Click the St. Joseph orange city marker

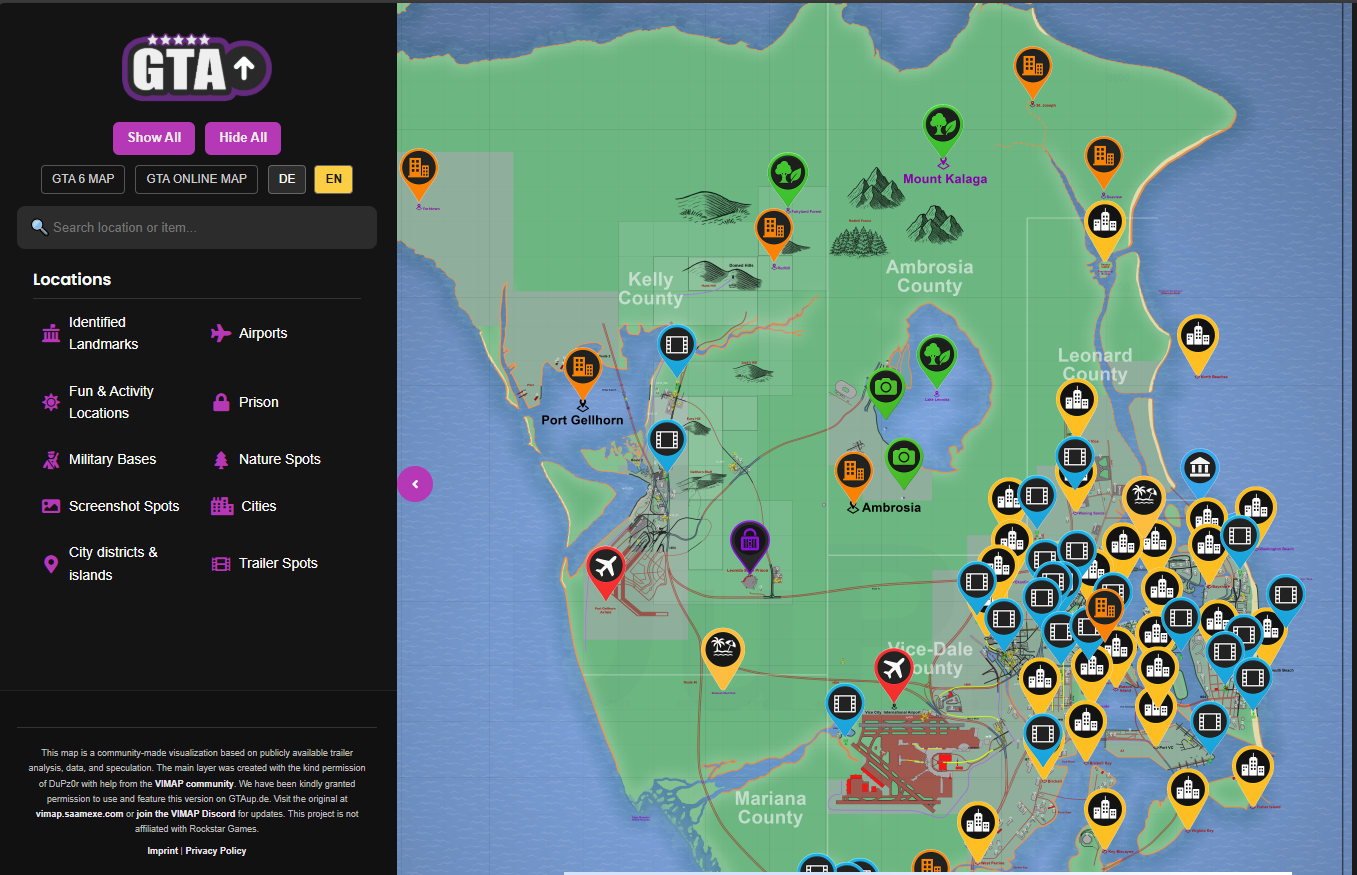(1033, 71)
